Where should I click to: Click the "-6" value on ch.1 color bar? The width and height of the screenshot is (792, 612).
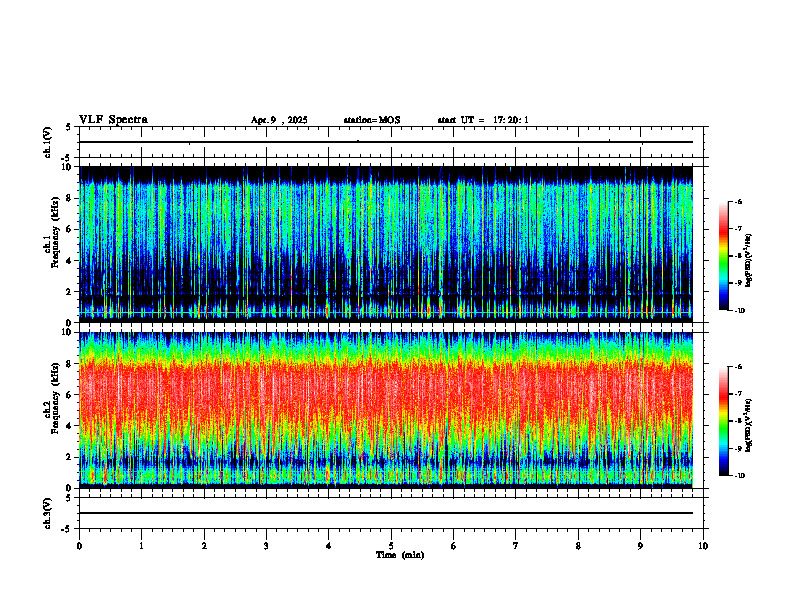[x=738, y=201]
